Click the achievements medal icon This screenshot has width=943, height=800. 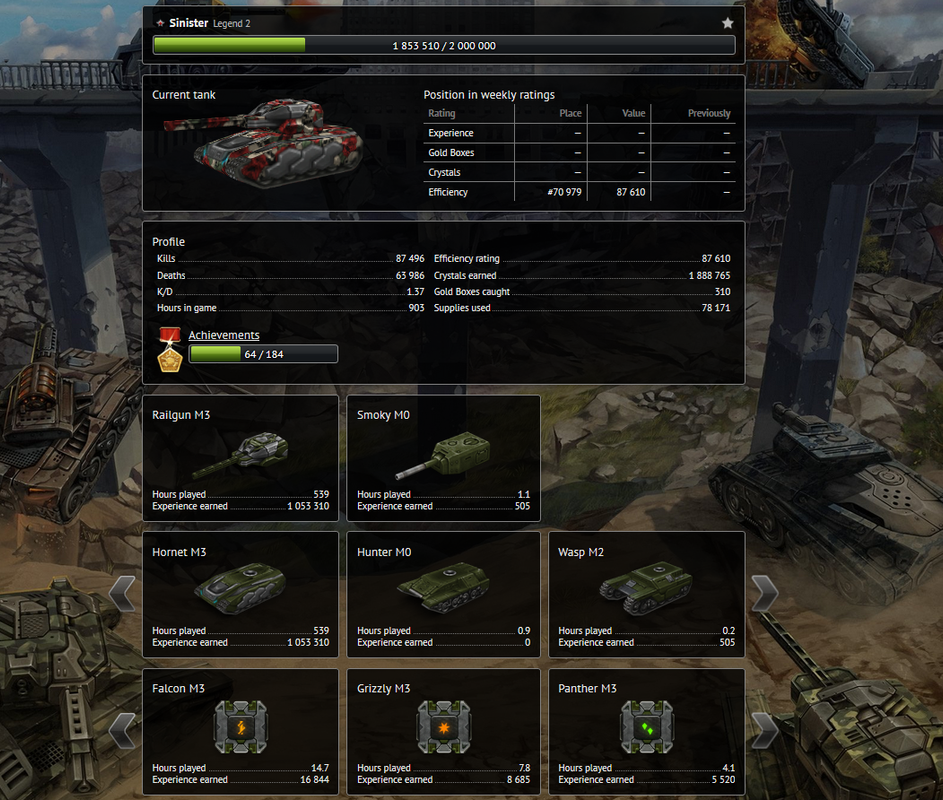(x=170, y=349)
